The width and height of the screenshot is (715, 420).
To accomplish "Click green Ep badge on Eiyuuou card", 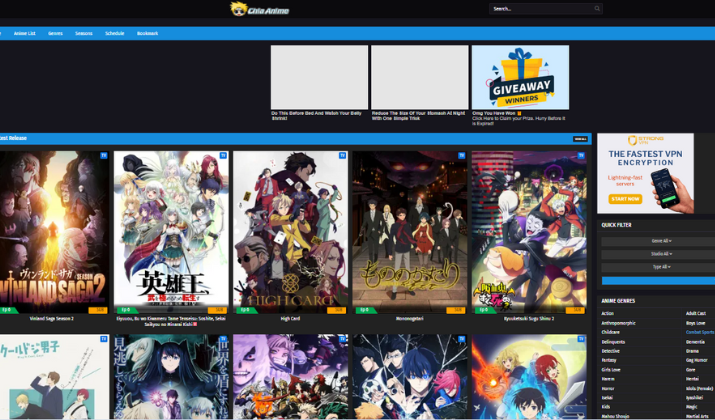I will 126,310.
